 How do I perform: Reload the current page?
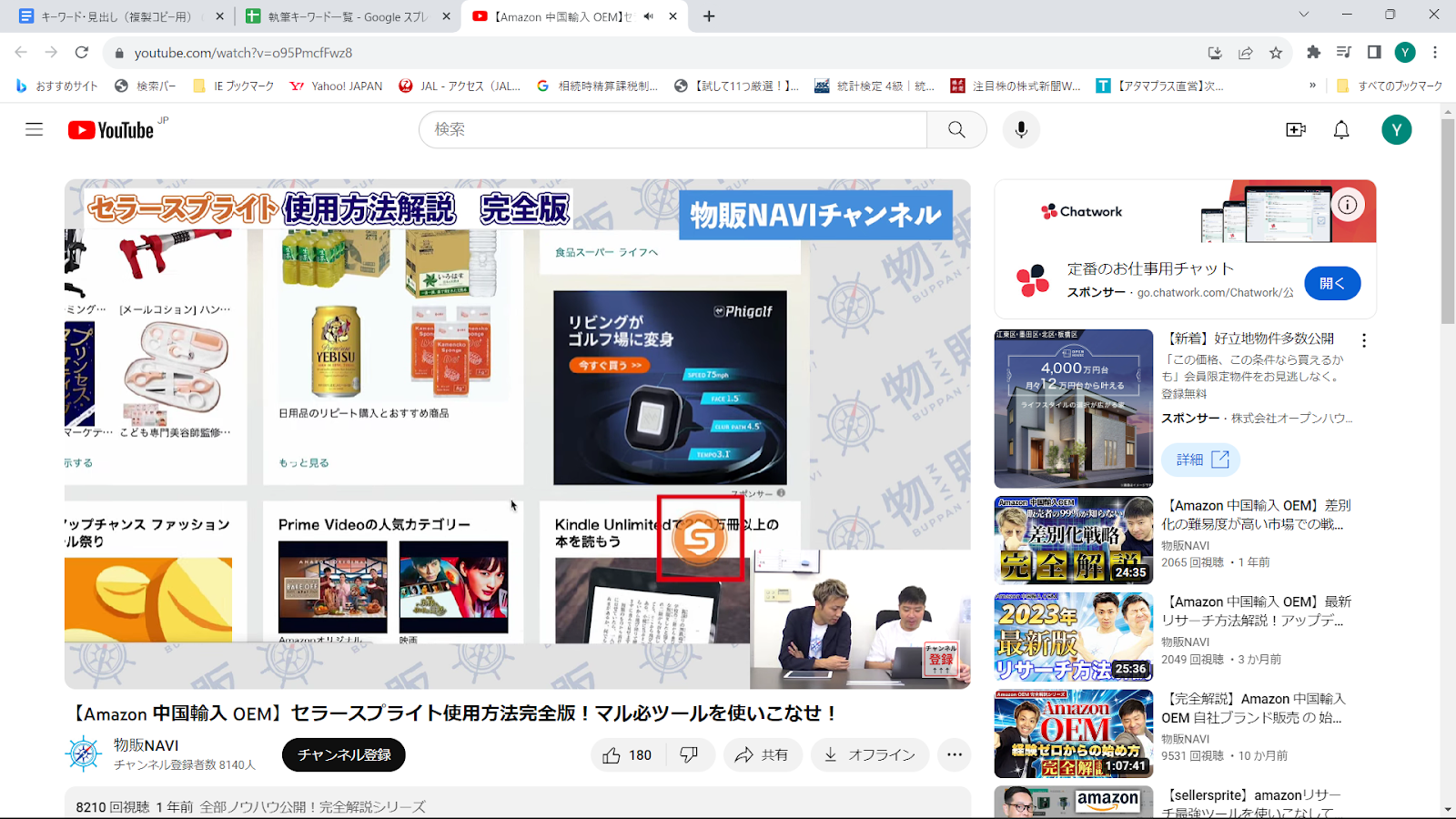point(82,53)
